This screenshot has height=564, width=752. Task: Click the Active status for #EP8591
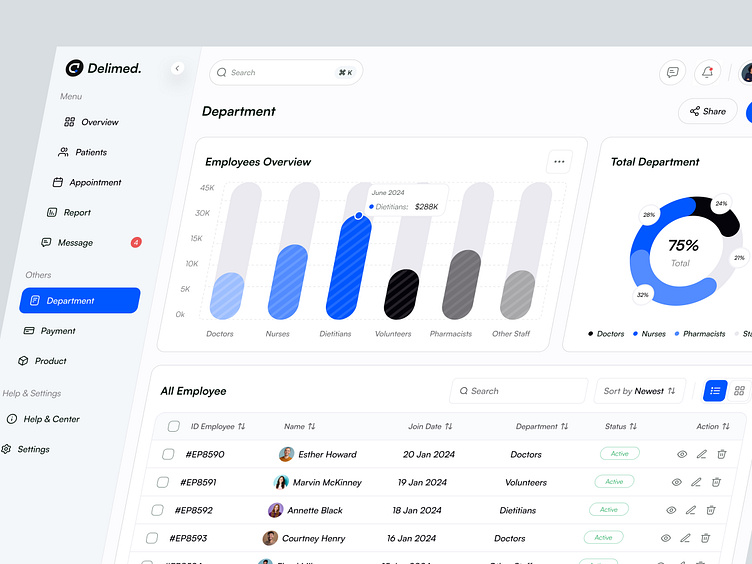point(614,482)
